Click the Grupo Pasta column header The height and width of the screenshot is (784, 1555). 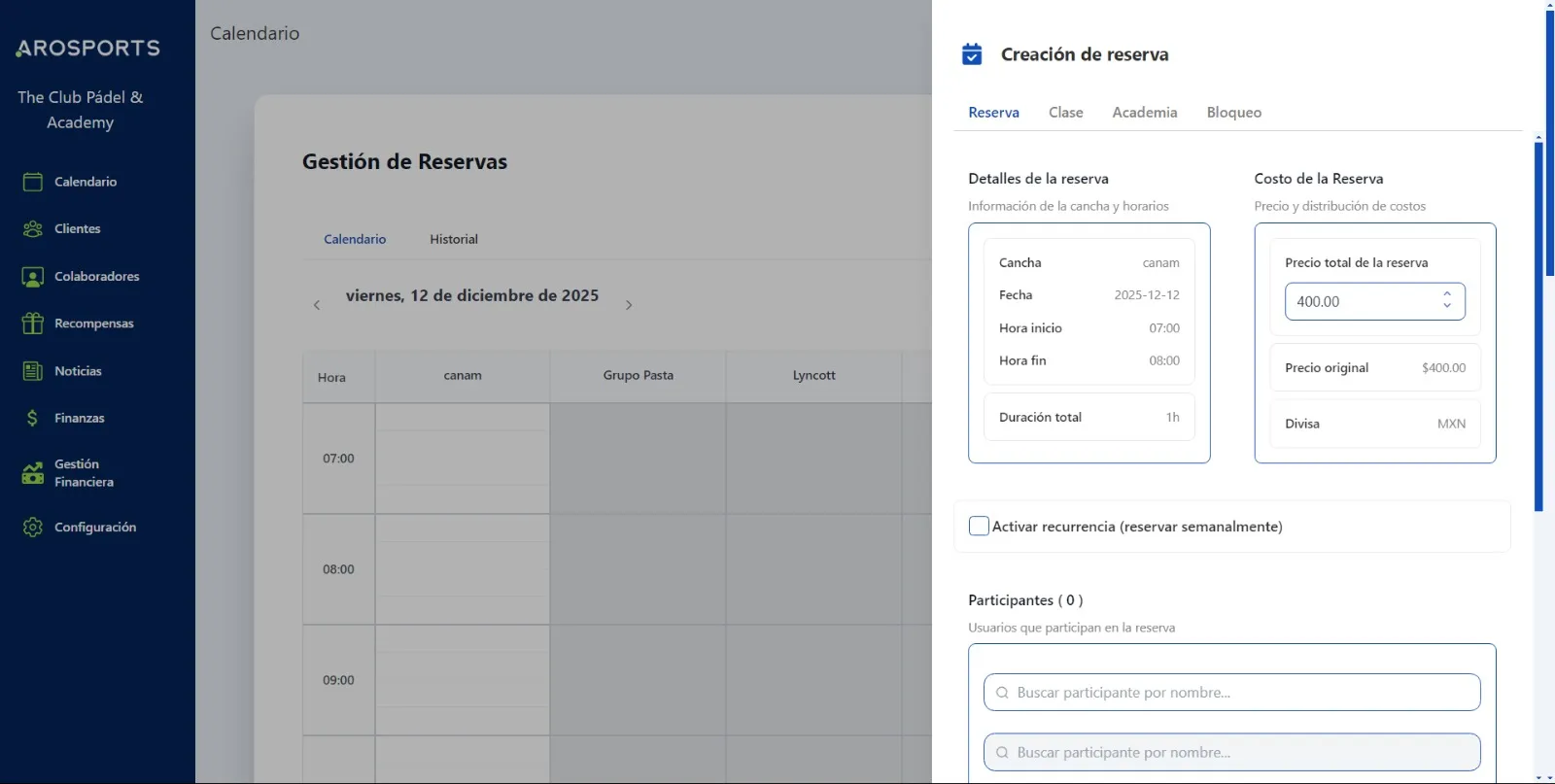tap(638, 376)
